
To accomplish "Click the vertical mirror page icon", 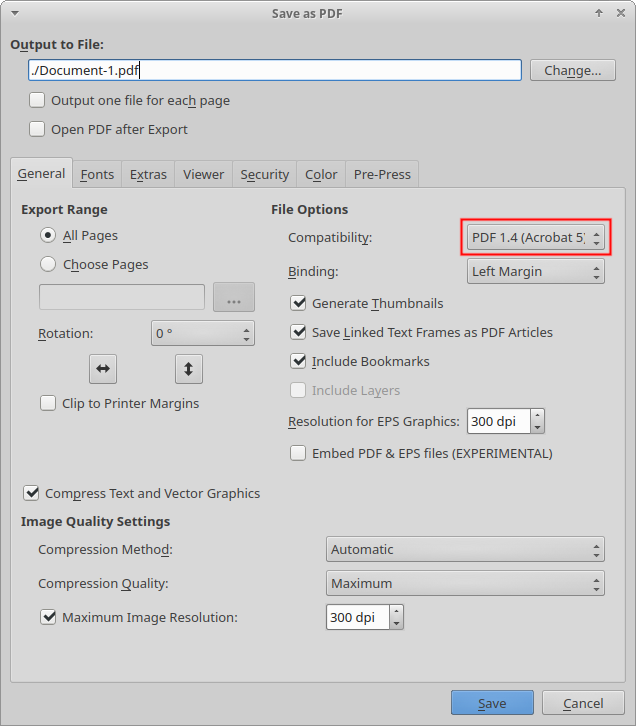I will tap(188, 368).
